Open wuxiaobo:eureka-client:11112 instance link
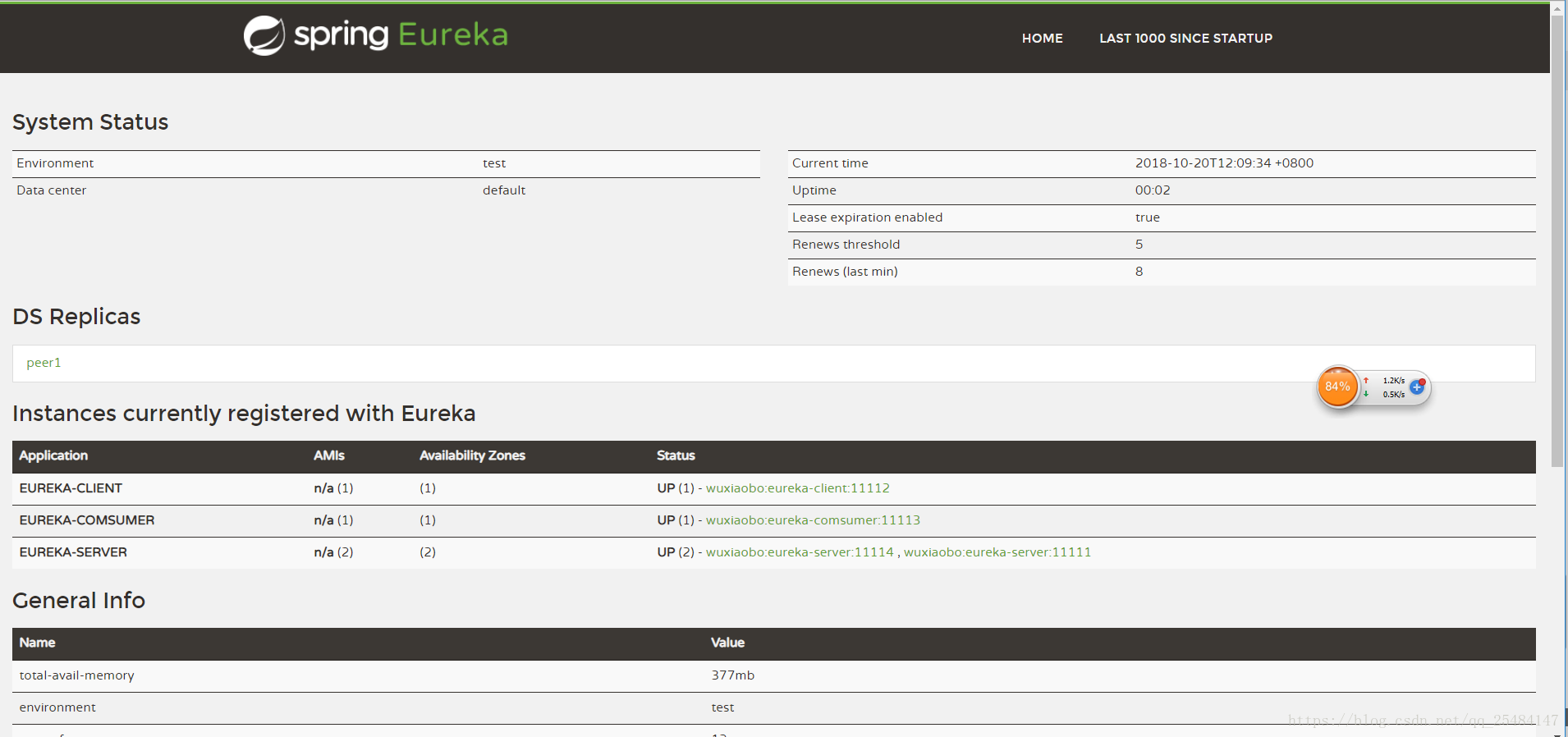 (x=797, y=488)
